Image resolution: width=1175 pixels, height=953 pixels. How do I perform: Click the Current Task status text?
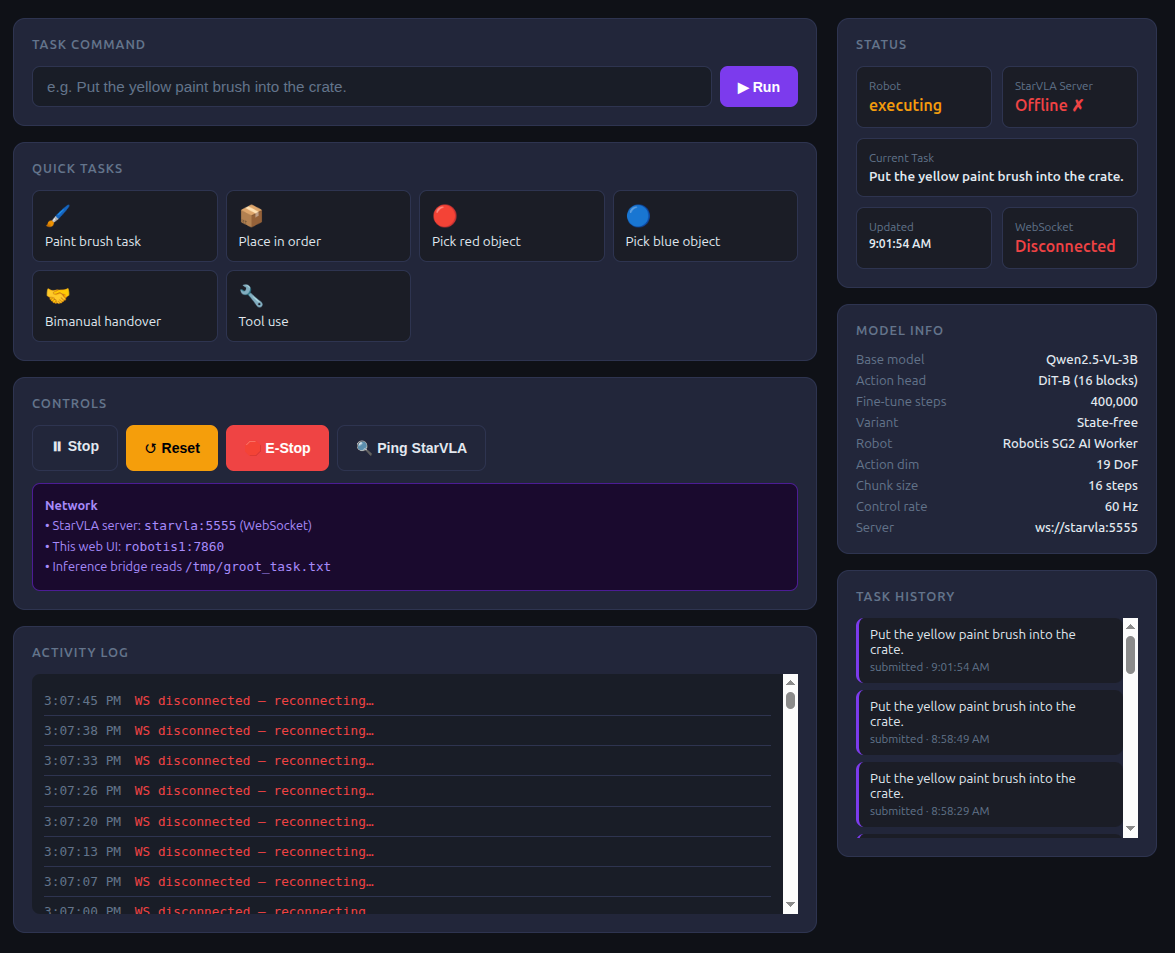996,177
